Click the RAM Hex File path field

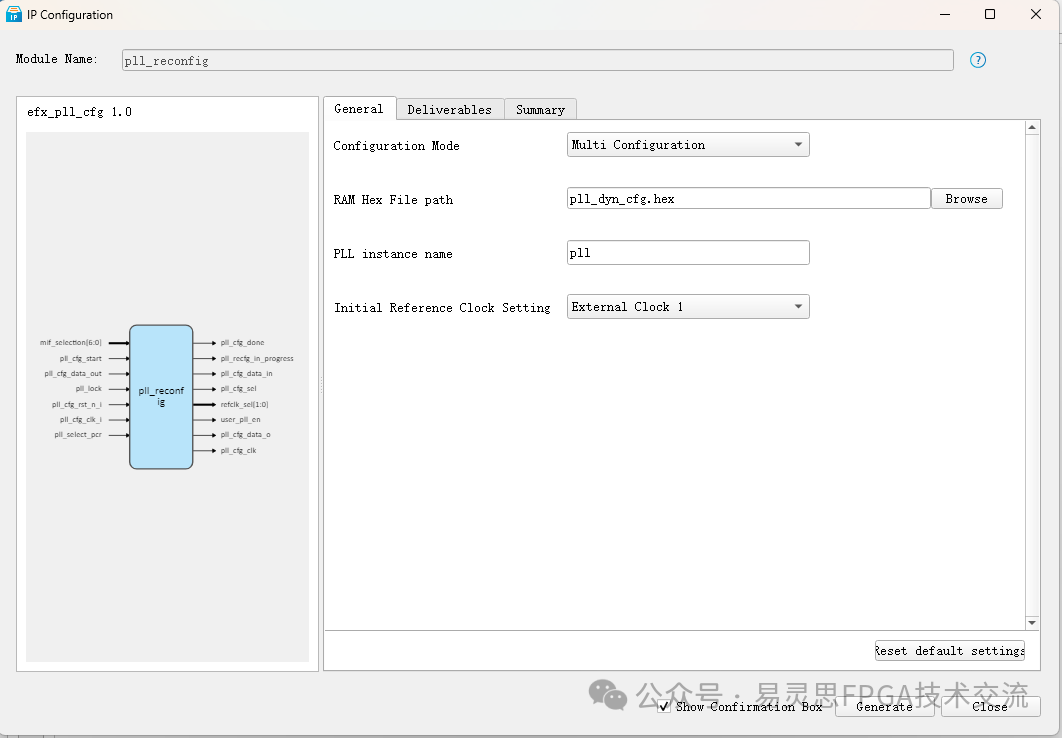(x=748, y=199)
